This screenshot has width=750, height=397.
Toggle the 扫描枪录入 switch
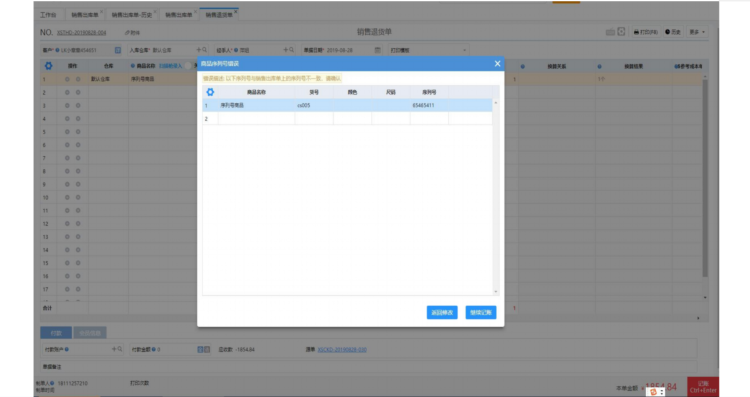pos(189,66)
